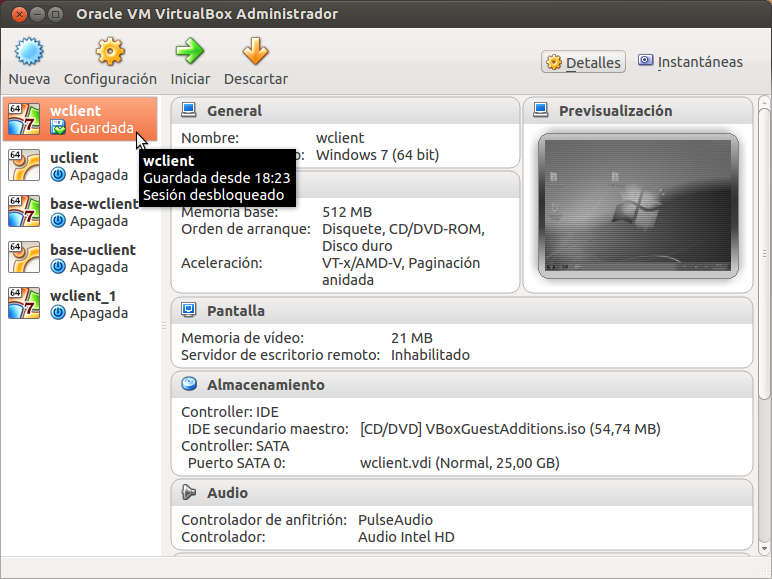Screen dimensions: 772x579
Task: Select the uclient machine name
Action: (x=74, y=158)
